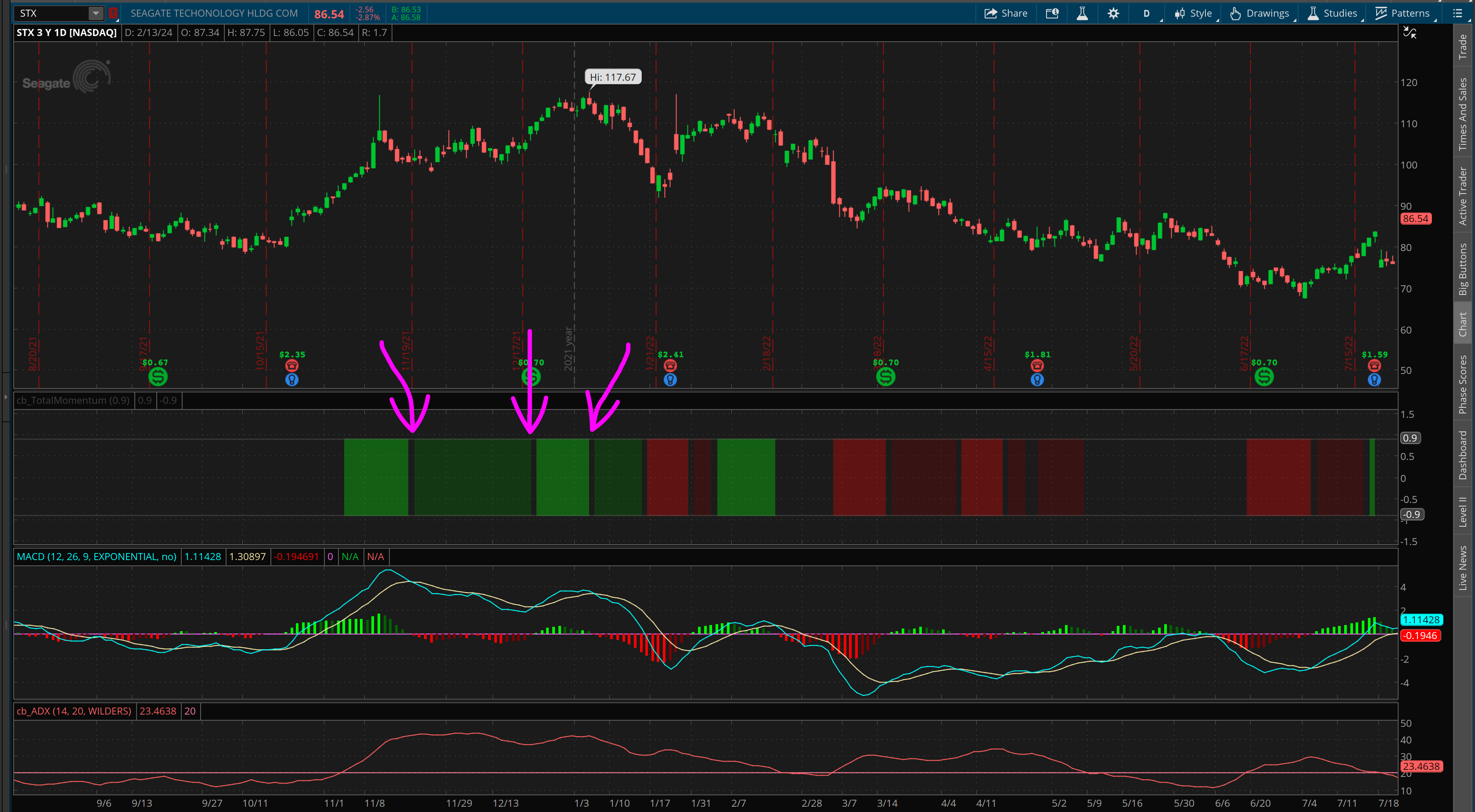
Task: Click the O: 87.34 open value
Action: pos(200,32)
